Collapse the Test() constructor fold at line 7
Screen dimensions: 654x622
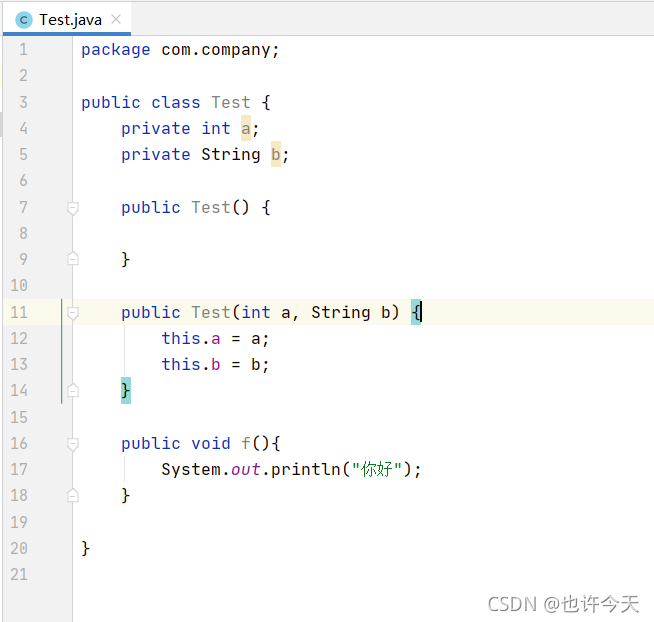73,208
